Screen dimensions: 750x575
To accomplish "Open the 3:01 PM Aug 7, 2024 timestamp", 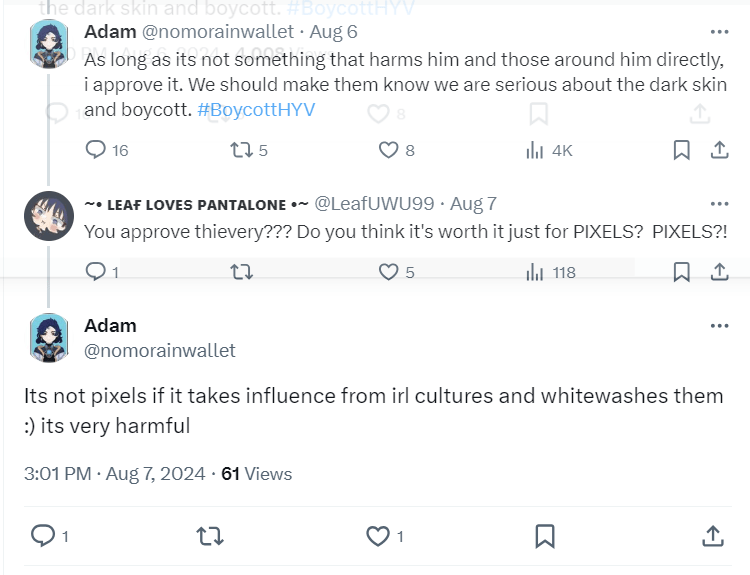I will coord(114,474).
